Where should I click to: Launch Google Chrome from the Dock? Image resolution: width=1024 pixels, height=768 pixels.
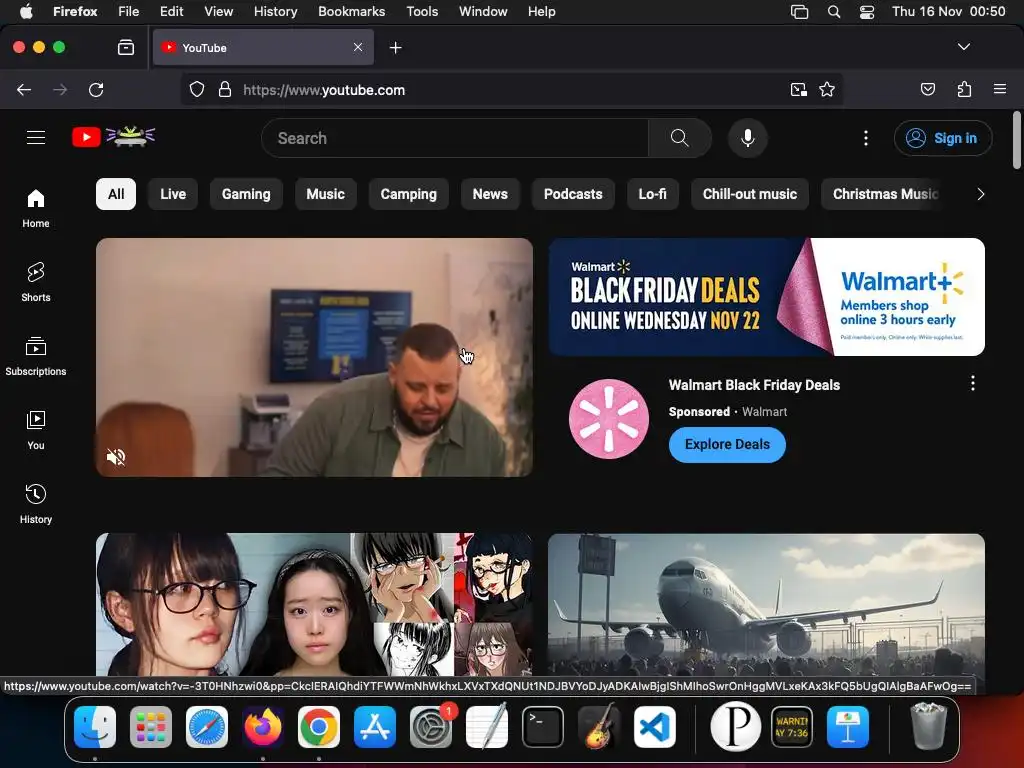point(319,727)
